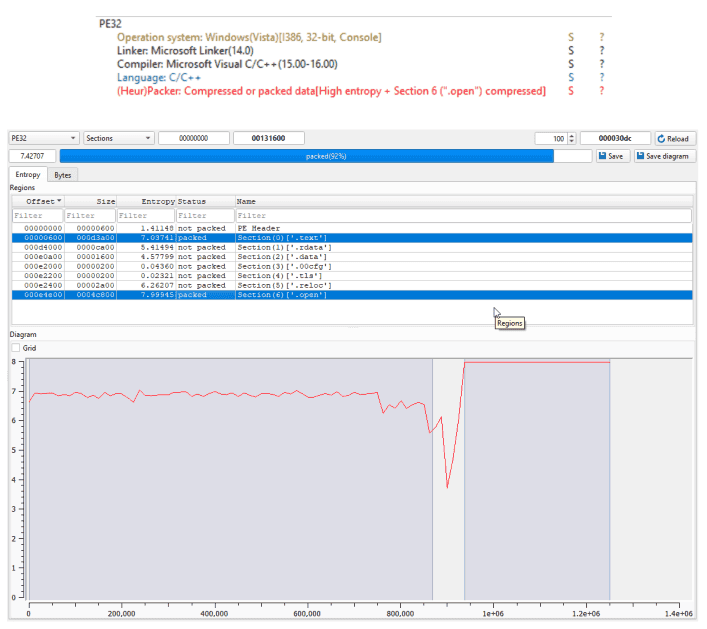Click the Name column filter field

point(462,215)
